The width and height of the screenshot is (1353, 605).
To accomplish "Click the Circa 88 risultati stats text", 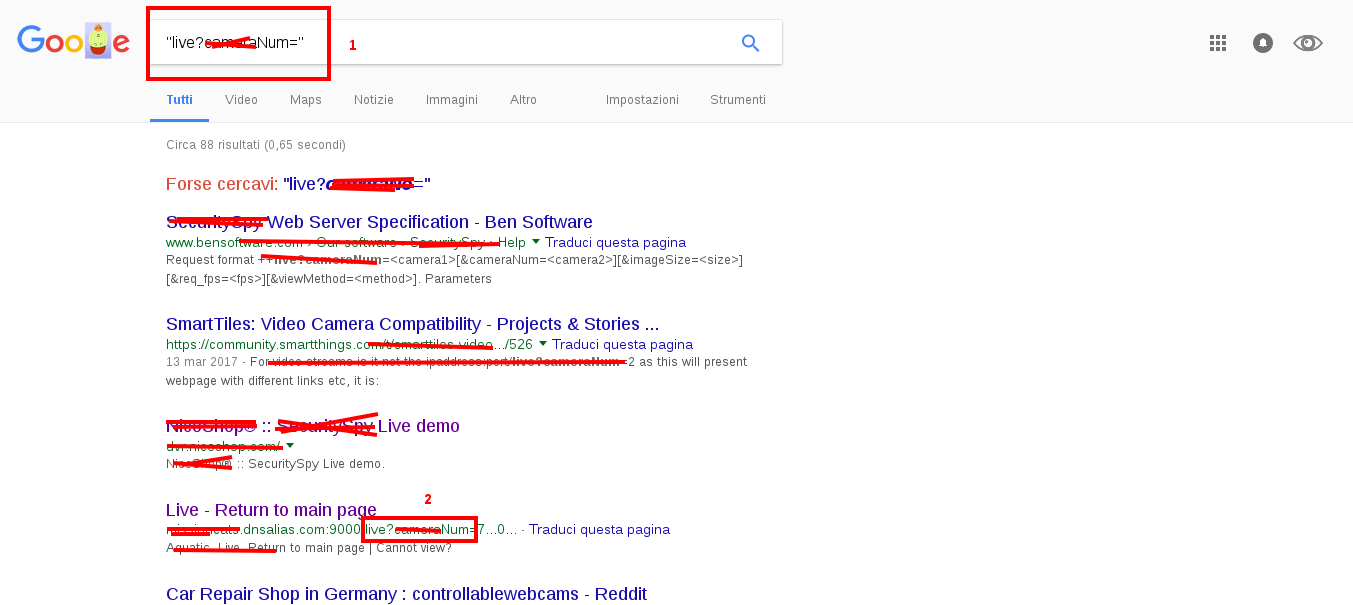I will [256, 145].
